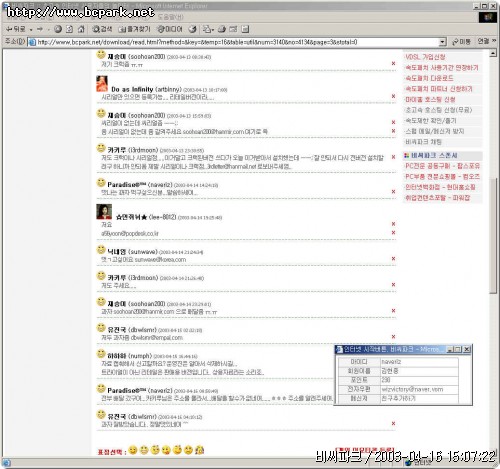
Task: Click the Internet zone indicator in status bar
Action: pyautogui.click(x=419, y=463)
